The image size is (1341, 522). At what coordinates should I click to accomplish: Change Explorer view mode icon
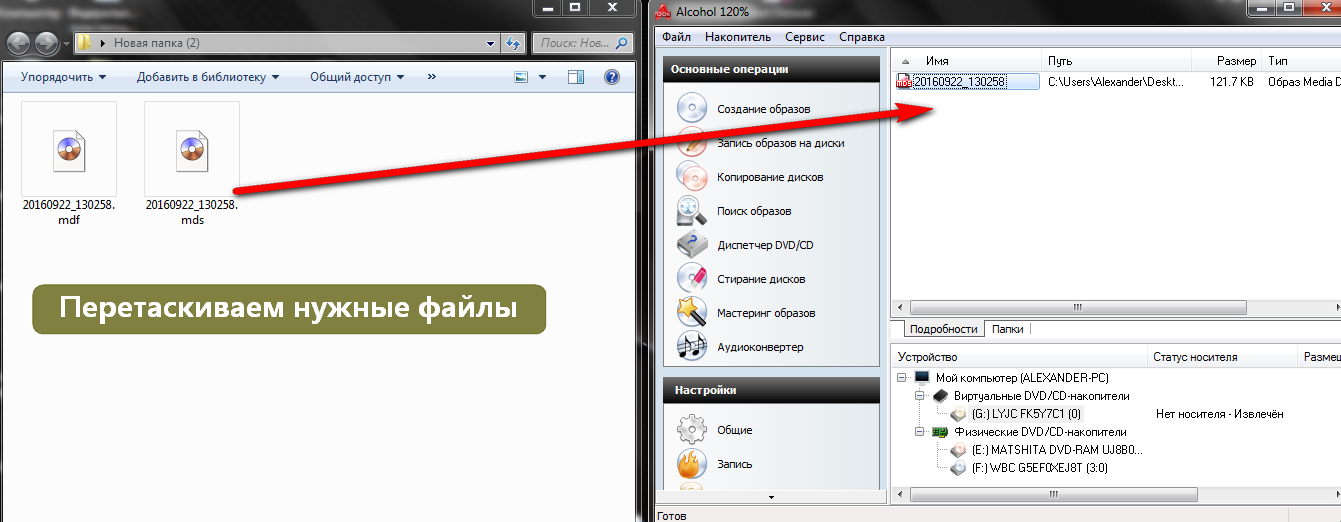pos(522,77)
